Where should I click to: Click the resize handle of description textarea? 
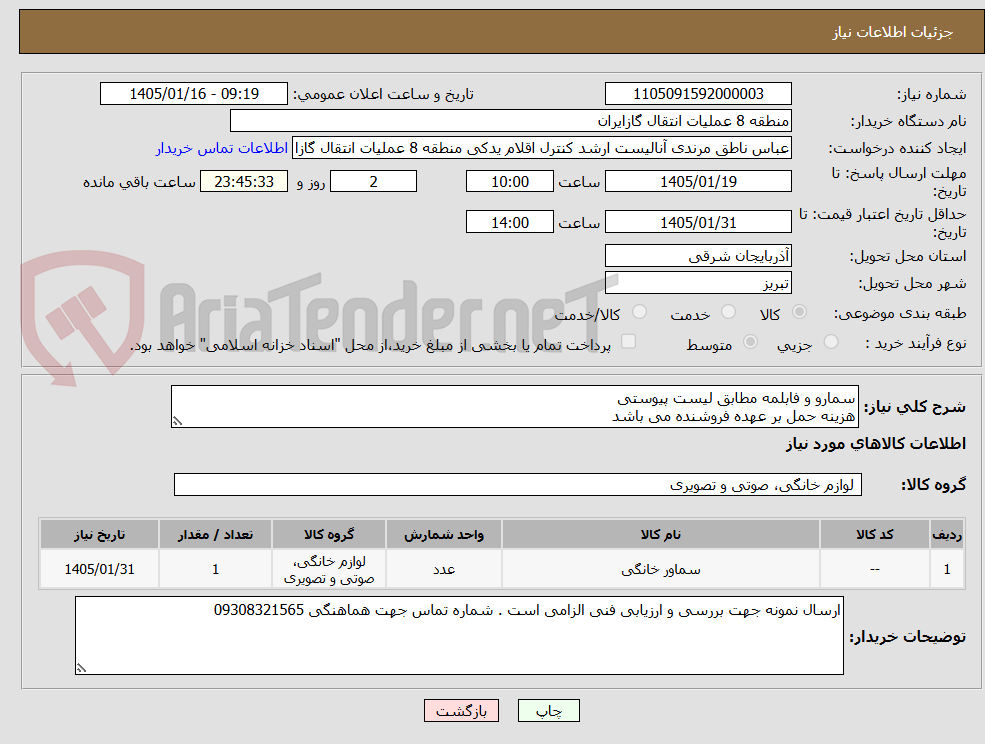pos(177,422)
